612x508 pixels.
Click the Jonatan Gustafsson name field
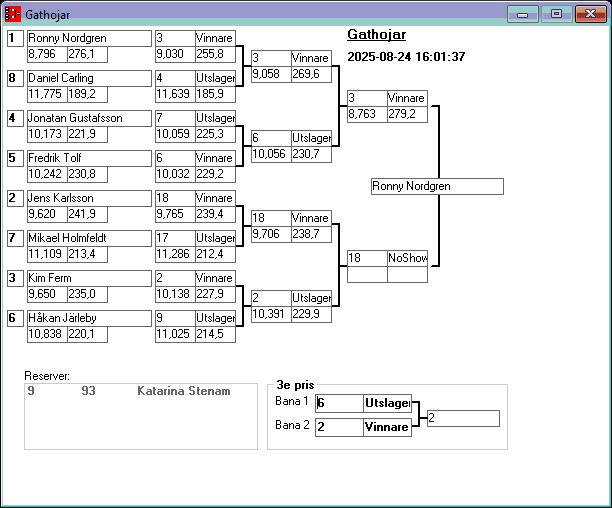(89, 118)
